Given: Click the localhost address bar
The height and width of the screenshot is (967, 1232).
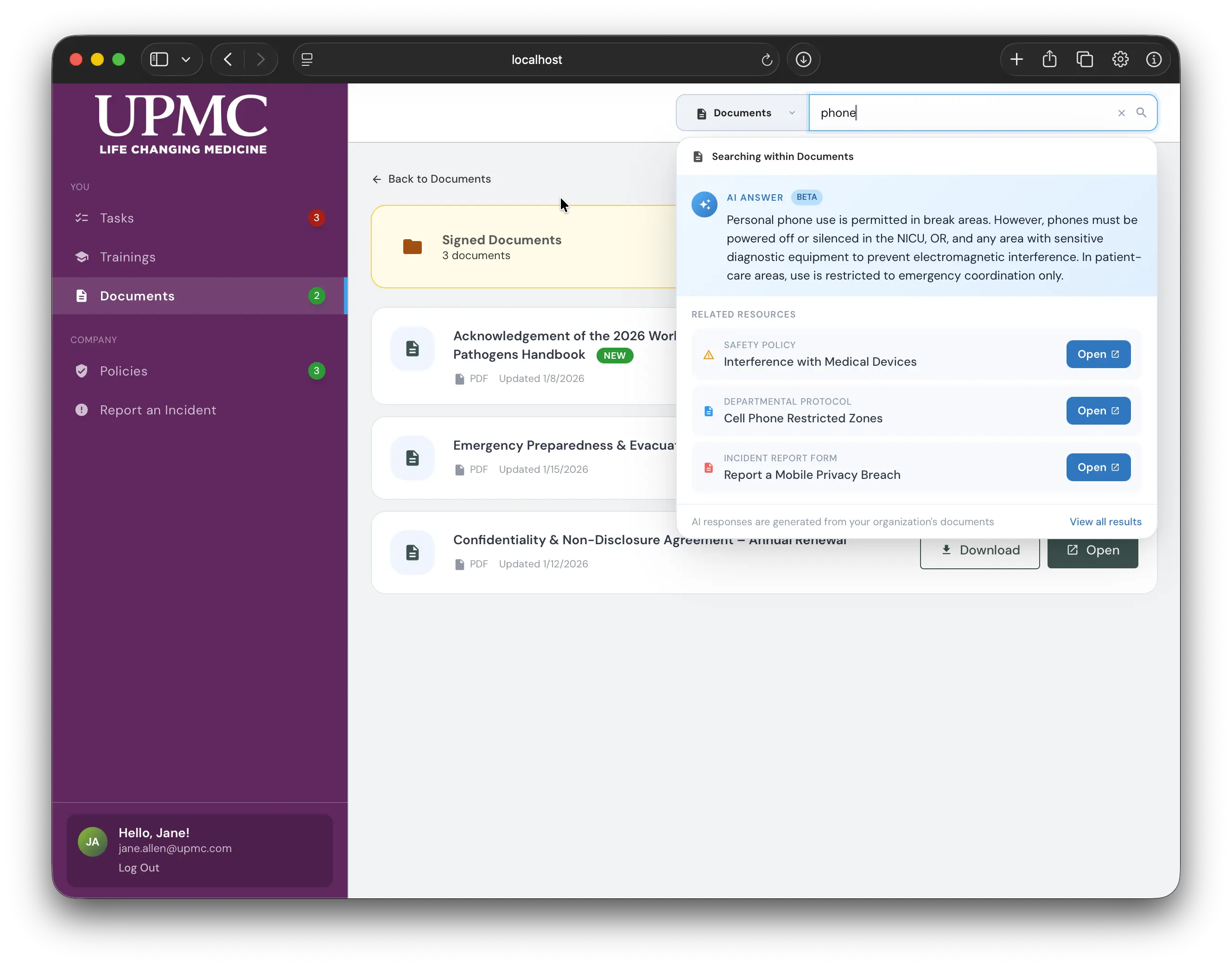Looking at the screenshot, I should [x=536, y=59].
